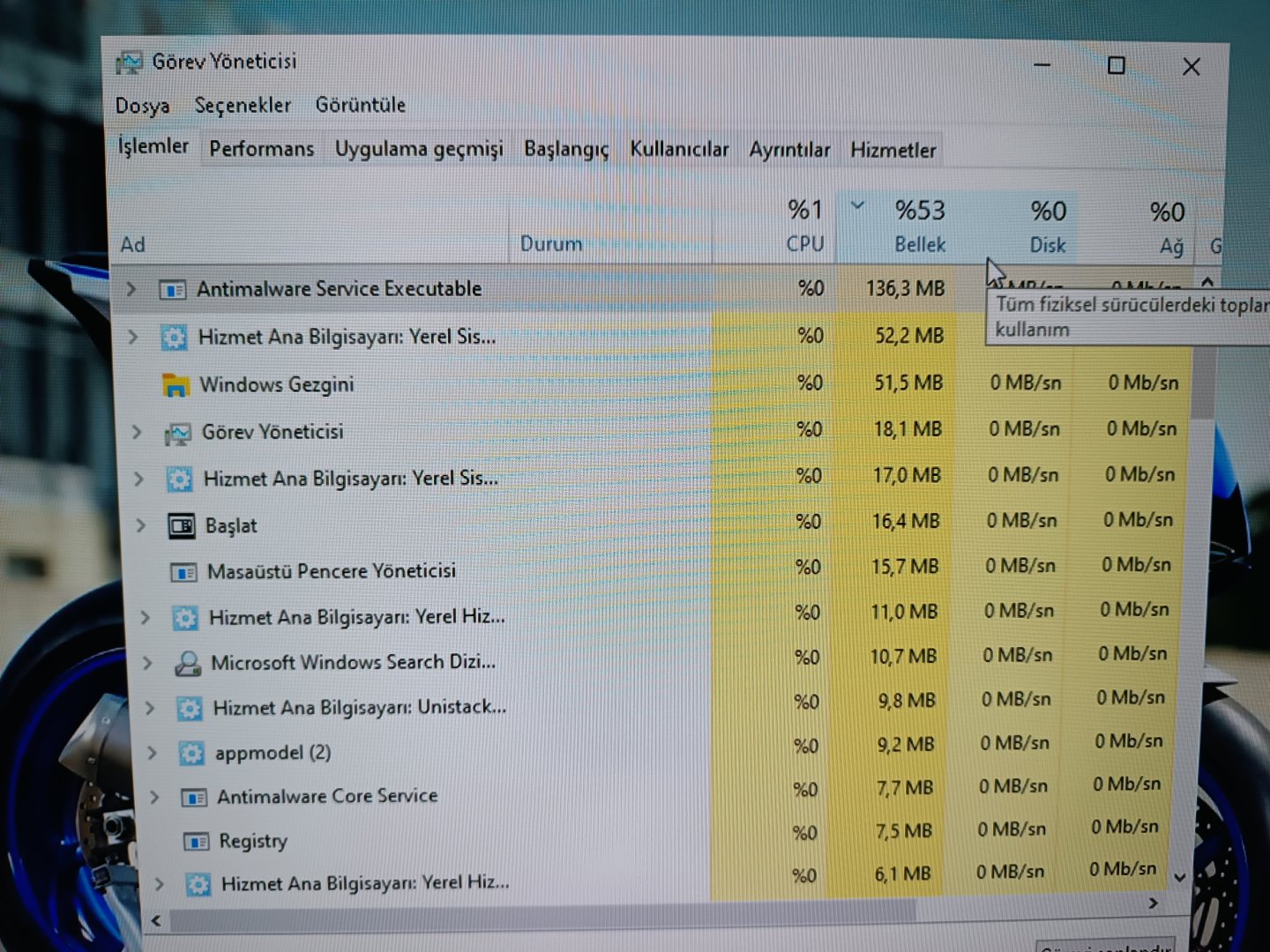The image size is (1270, 952).
Task: Click the Antimalware Service Executable process icon
Action: point(172,289)
